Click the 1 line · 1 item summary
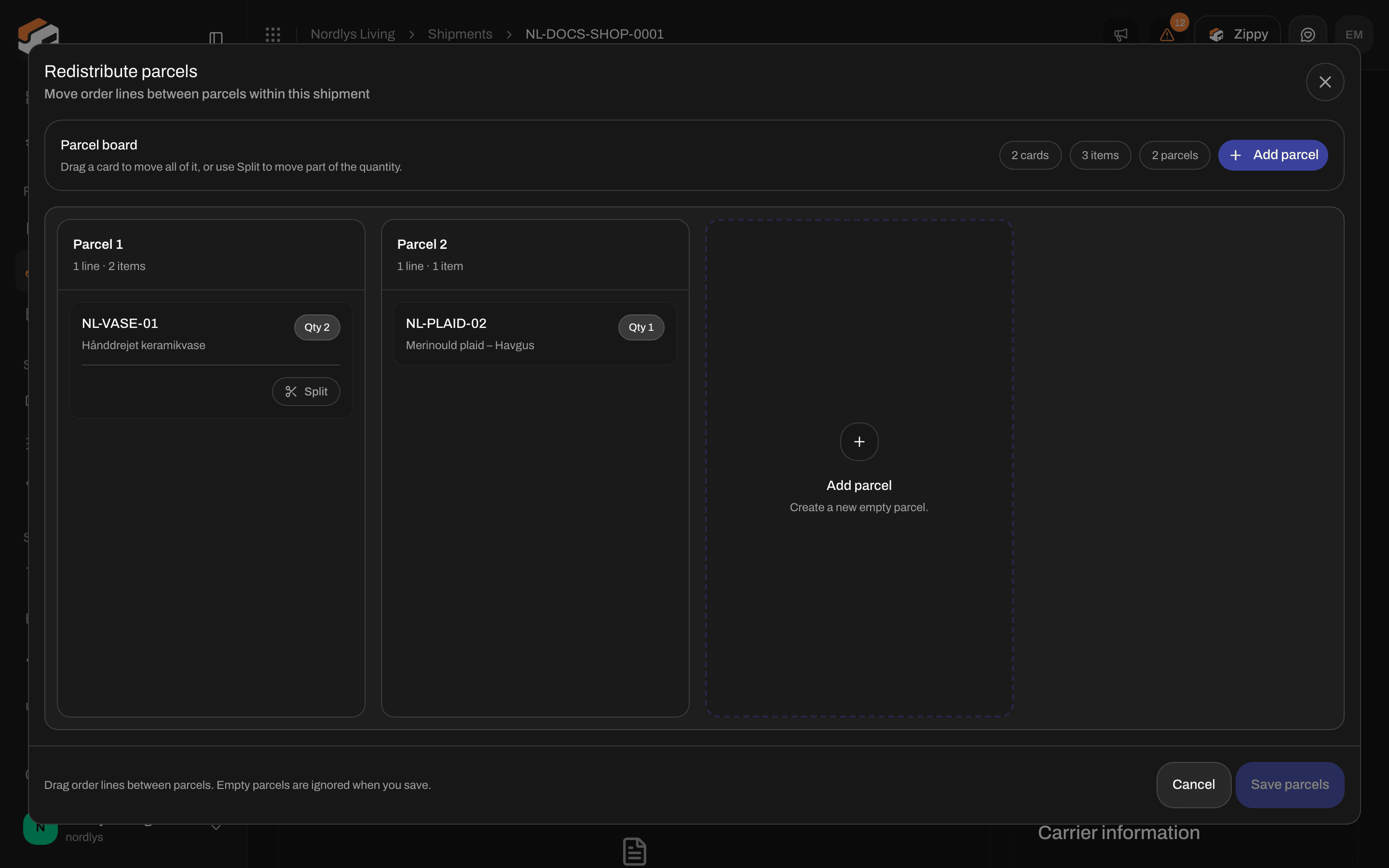This screenshot has width=1389, height=868. coord(430,266)
